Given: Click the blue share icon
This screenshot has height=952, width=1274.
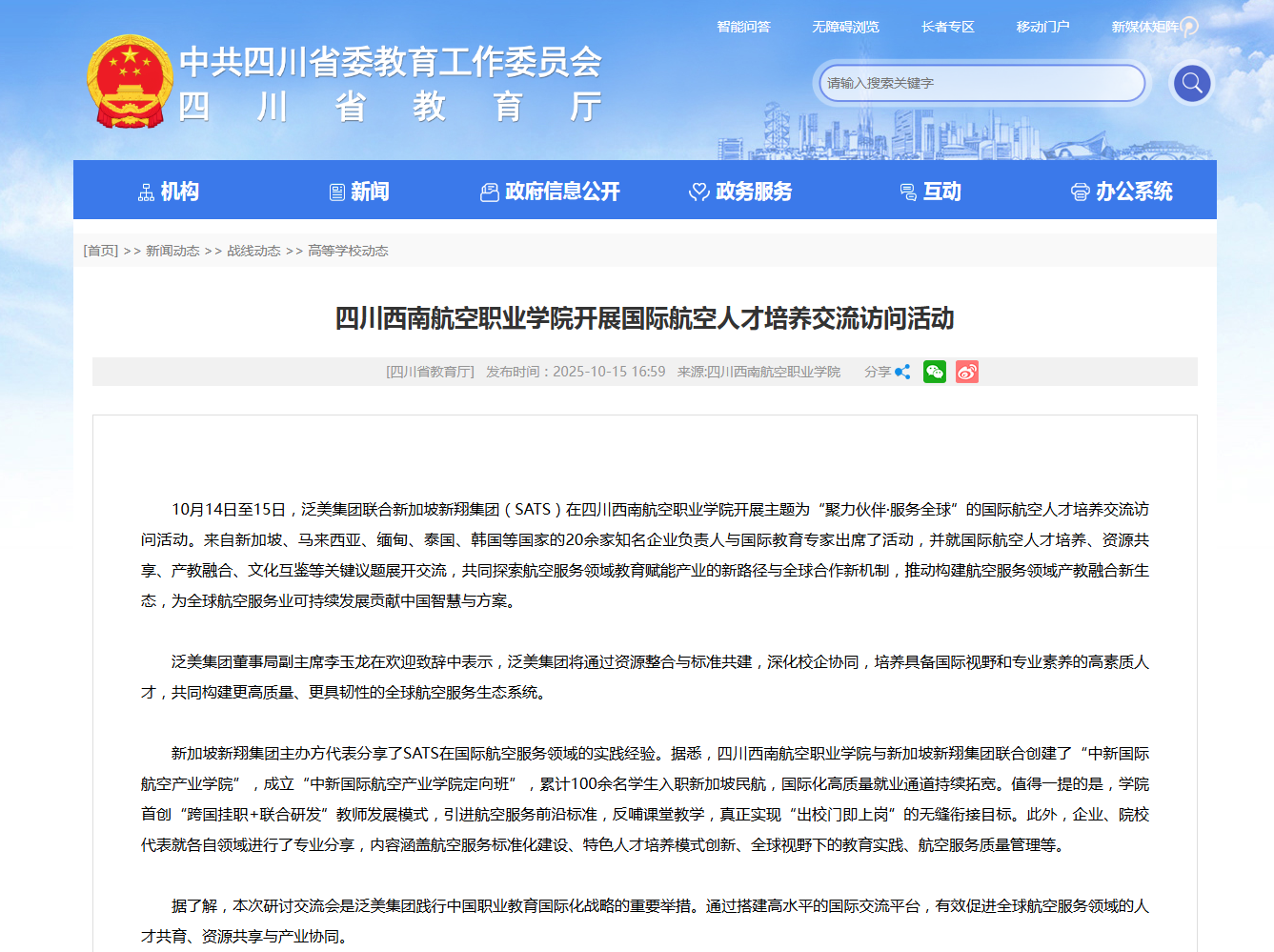Looking at the screenshot, I should tap(902, 372).
